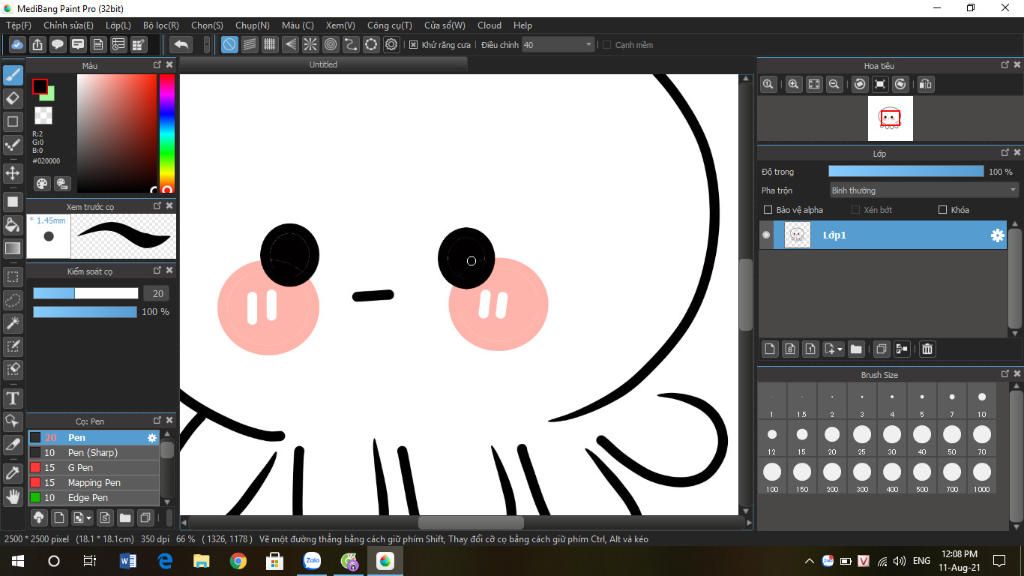The width and height of the screenshot is (1024, 576).
Task: Select the Move tool
Action: (x=13, y=174)
